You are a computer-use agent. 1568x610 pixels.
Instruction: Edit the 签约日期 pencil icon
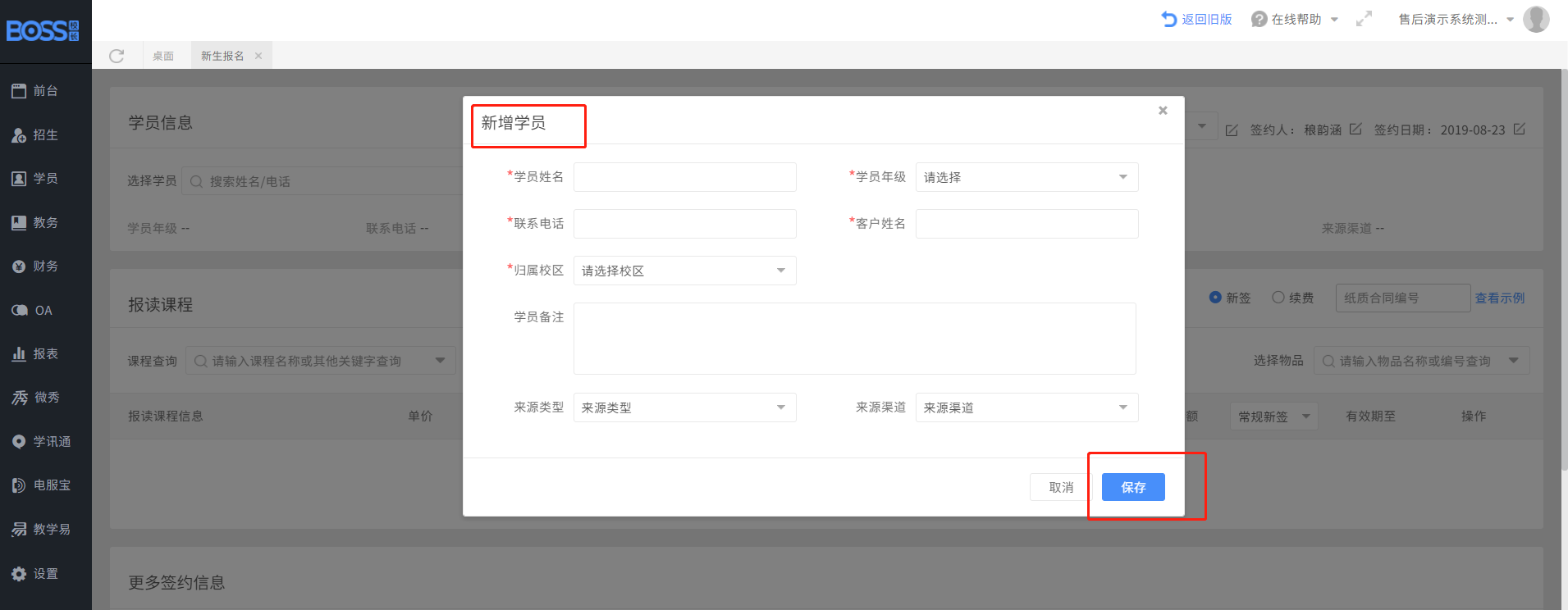[1519, 130]
